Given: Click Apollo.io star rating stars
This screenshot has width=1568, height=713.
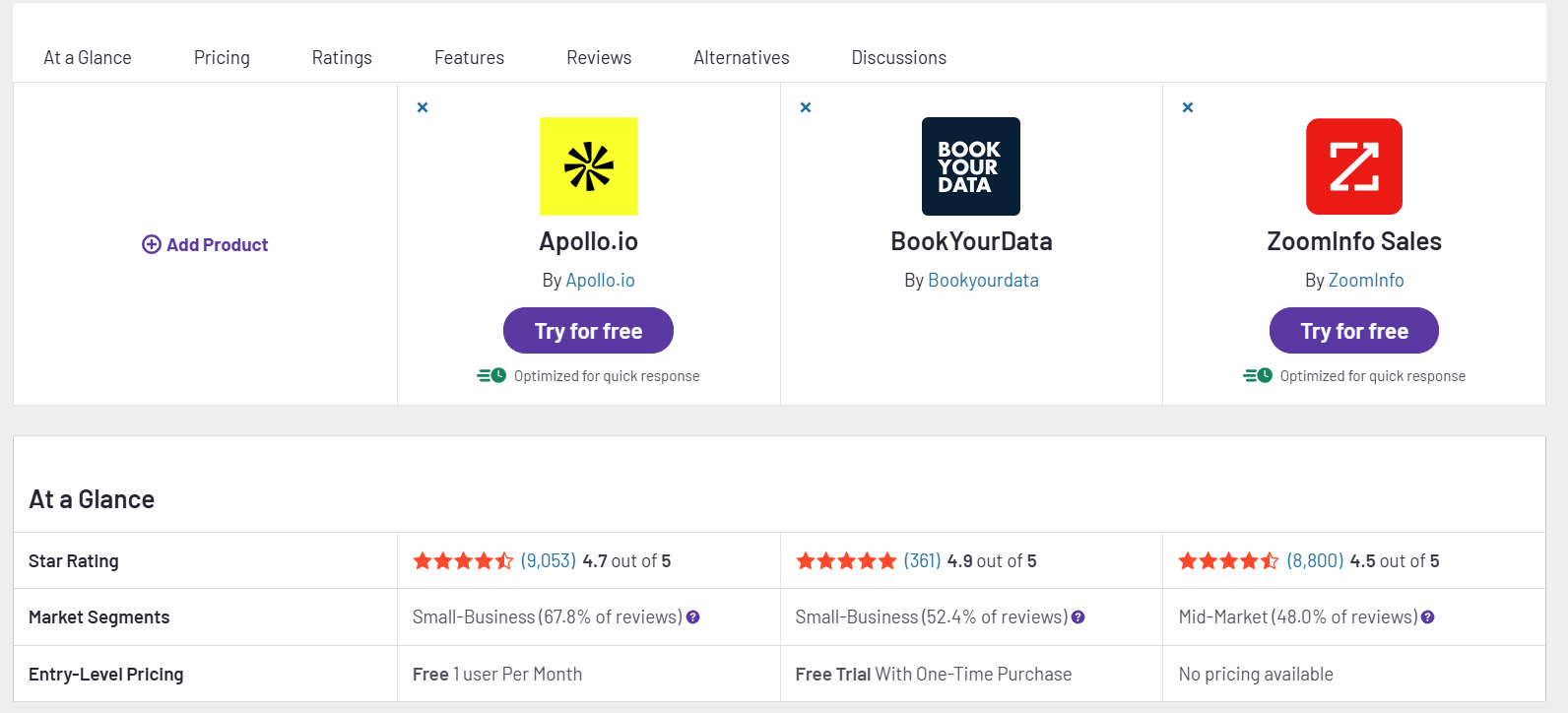Looking at the screenshot, I should click(463, 560).
